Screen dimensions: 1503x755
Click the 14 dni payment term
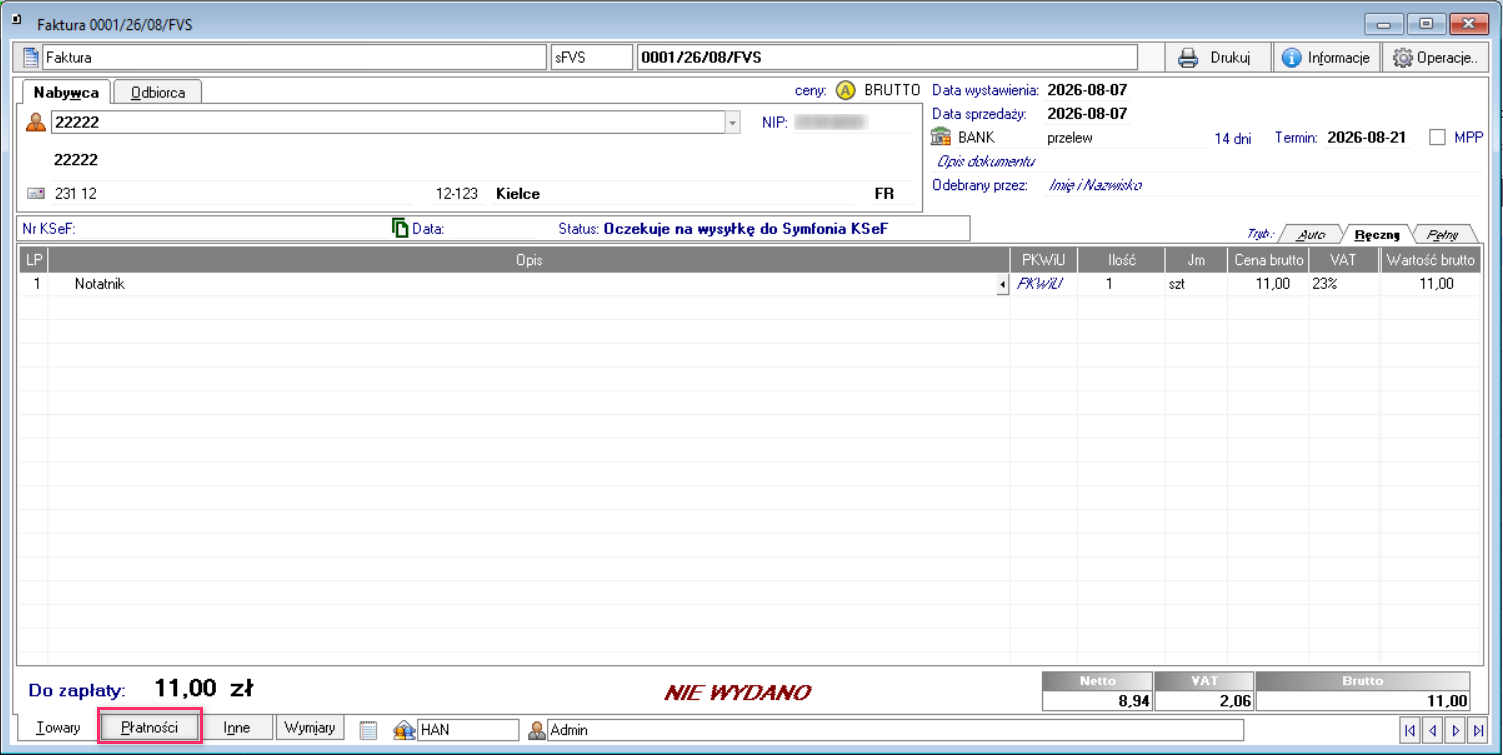pyautogui.click(x=1233, y=139)
